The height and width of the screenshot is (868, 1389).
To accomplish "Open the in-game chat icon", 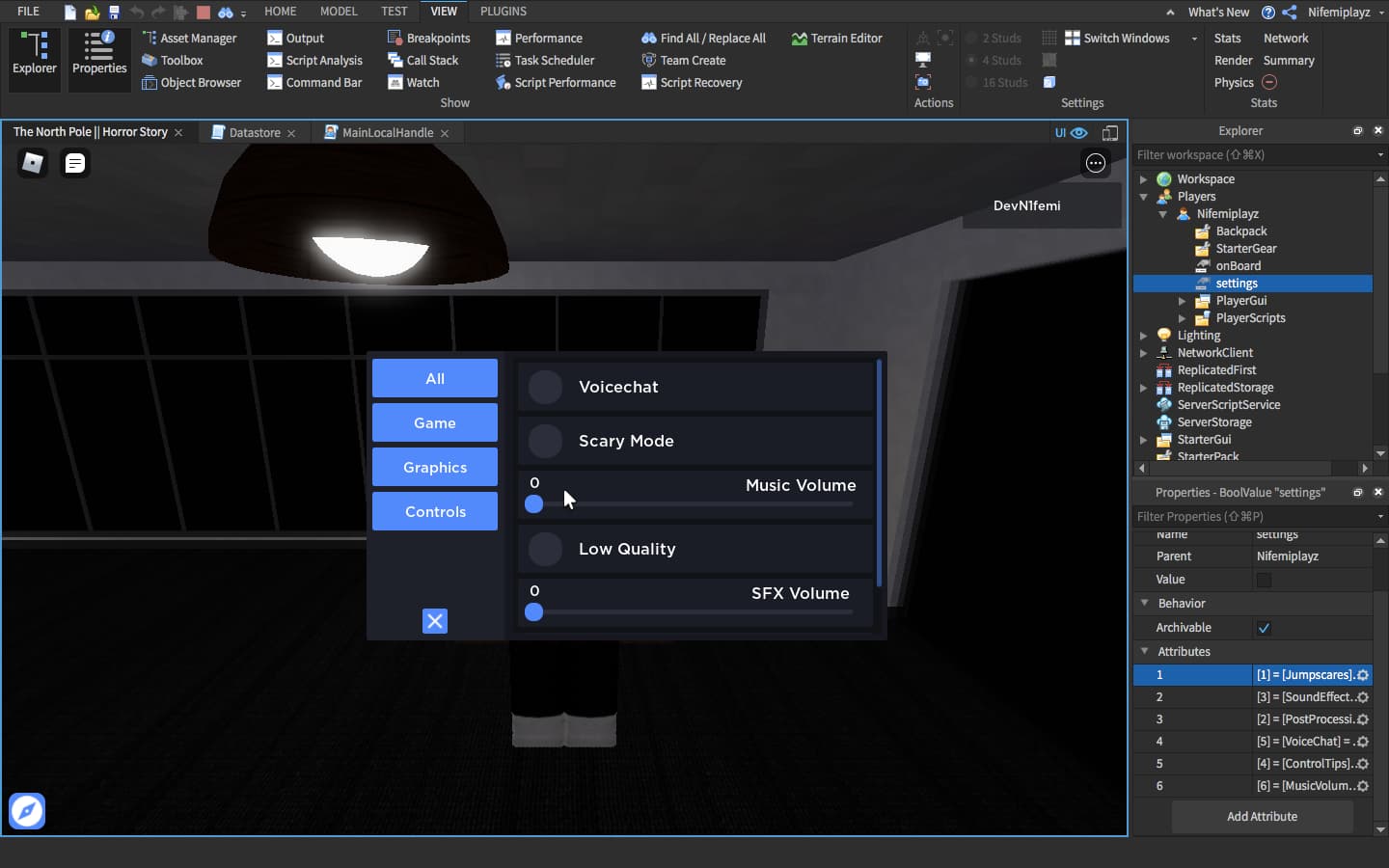I will (x=74, y=163).
